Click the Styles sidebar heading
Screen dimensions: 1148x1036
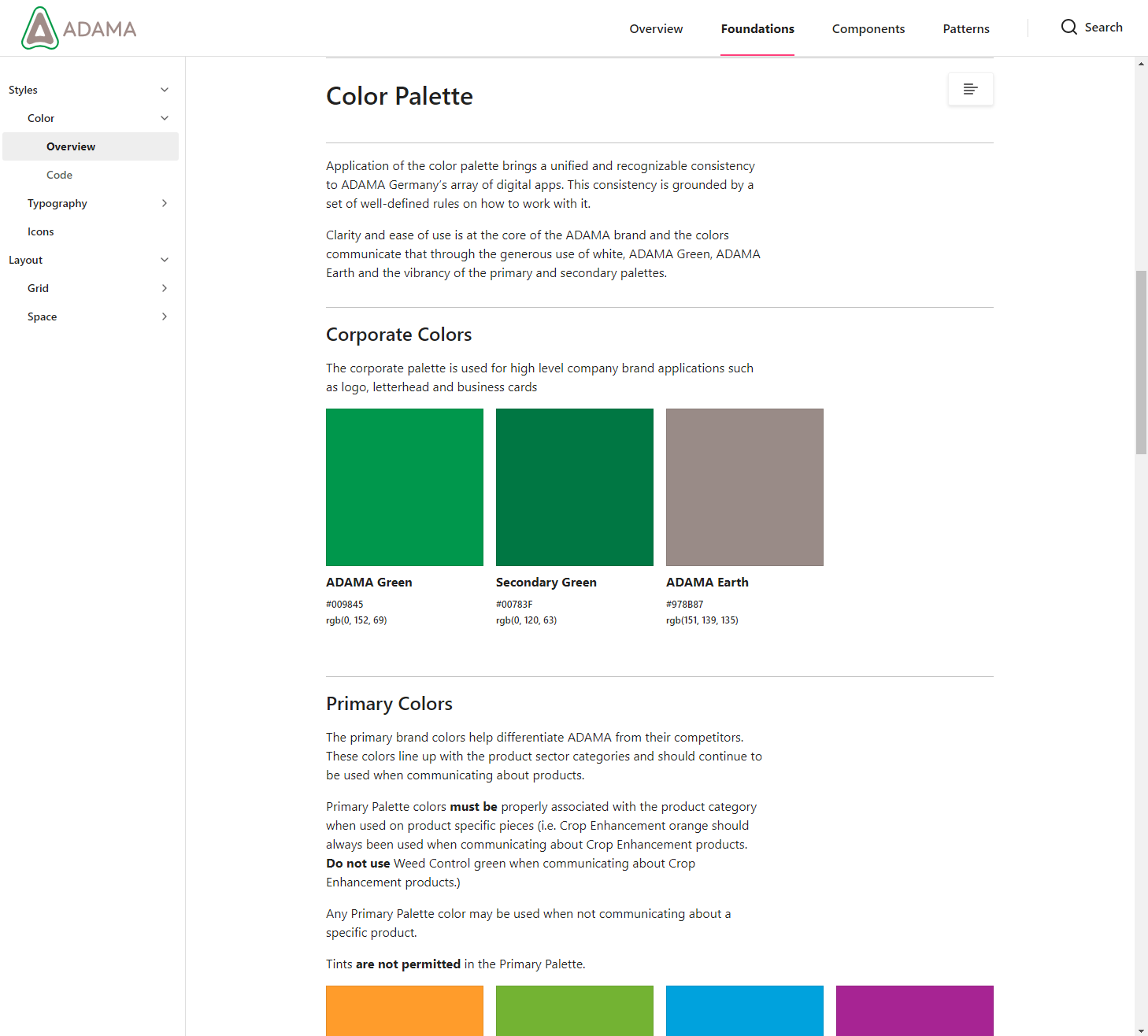click(23, 90)
